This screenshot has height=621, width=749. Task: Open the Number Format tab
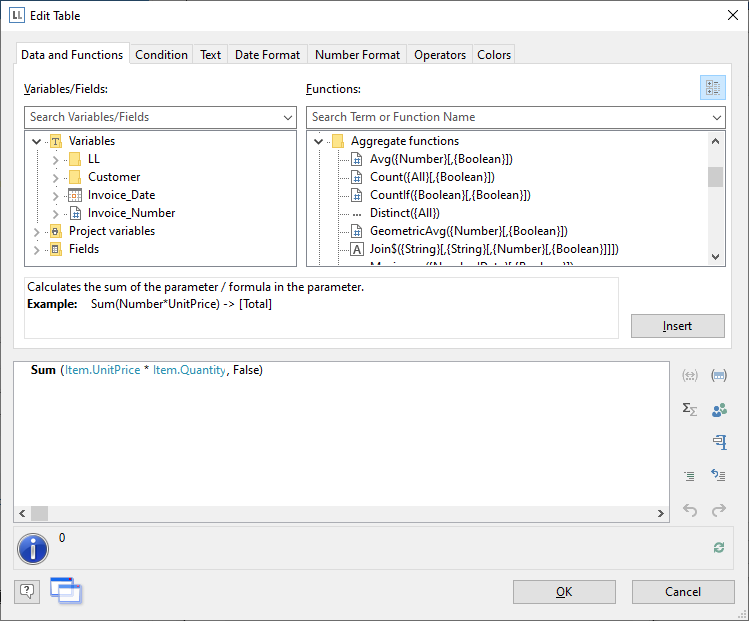click(357, 55)
